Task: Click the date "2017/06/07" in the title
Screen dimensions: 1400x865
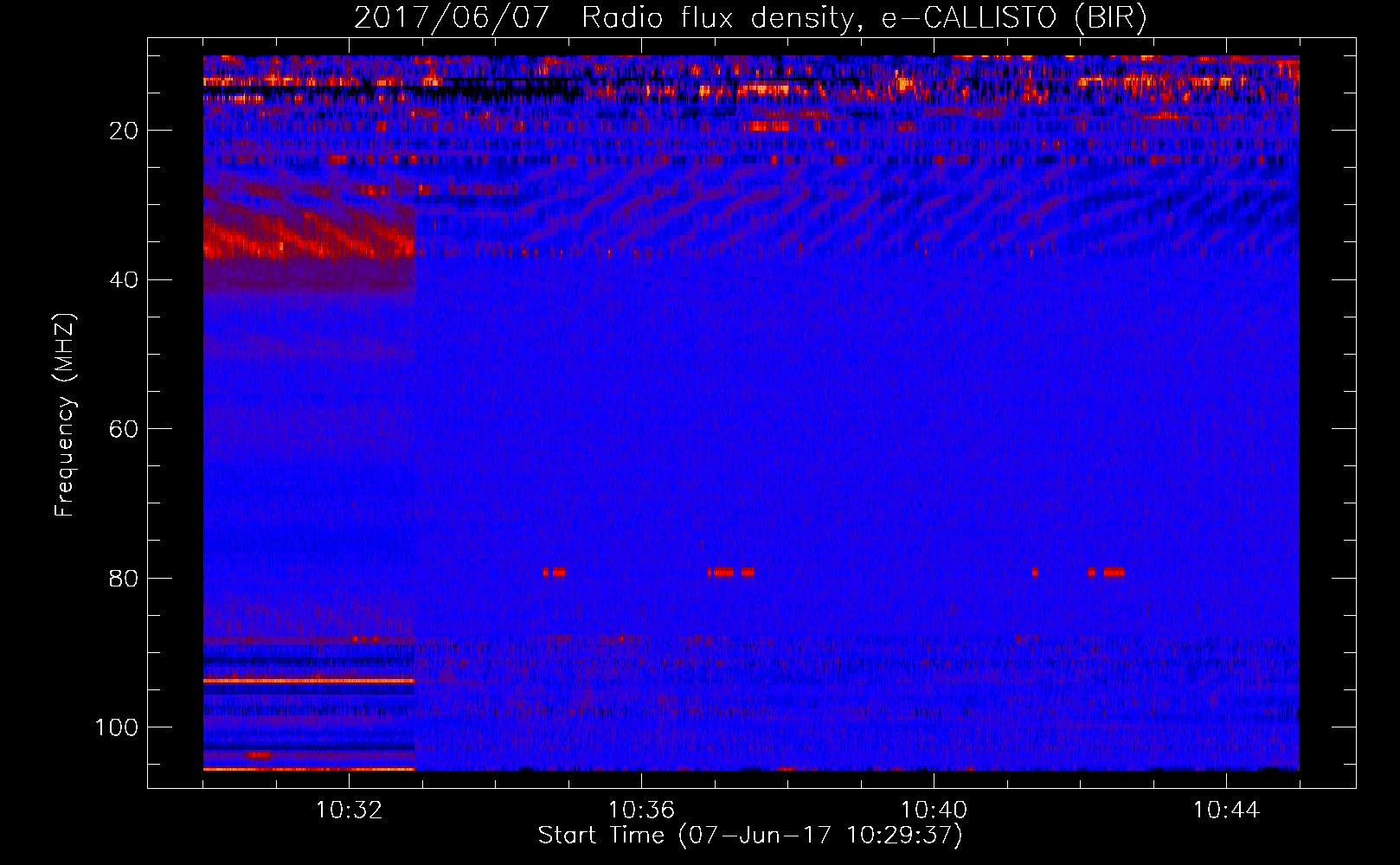Action: pos(451,18)
